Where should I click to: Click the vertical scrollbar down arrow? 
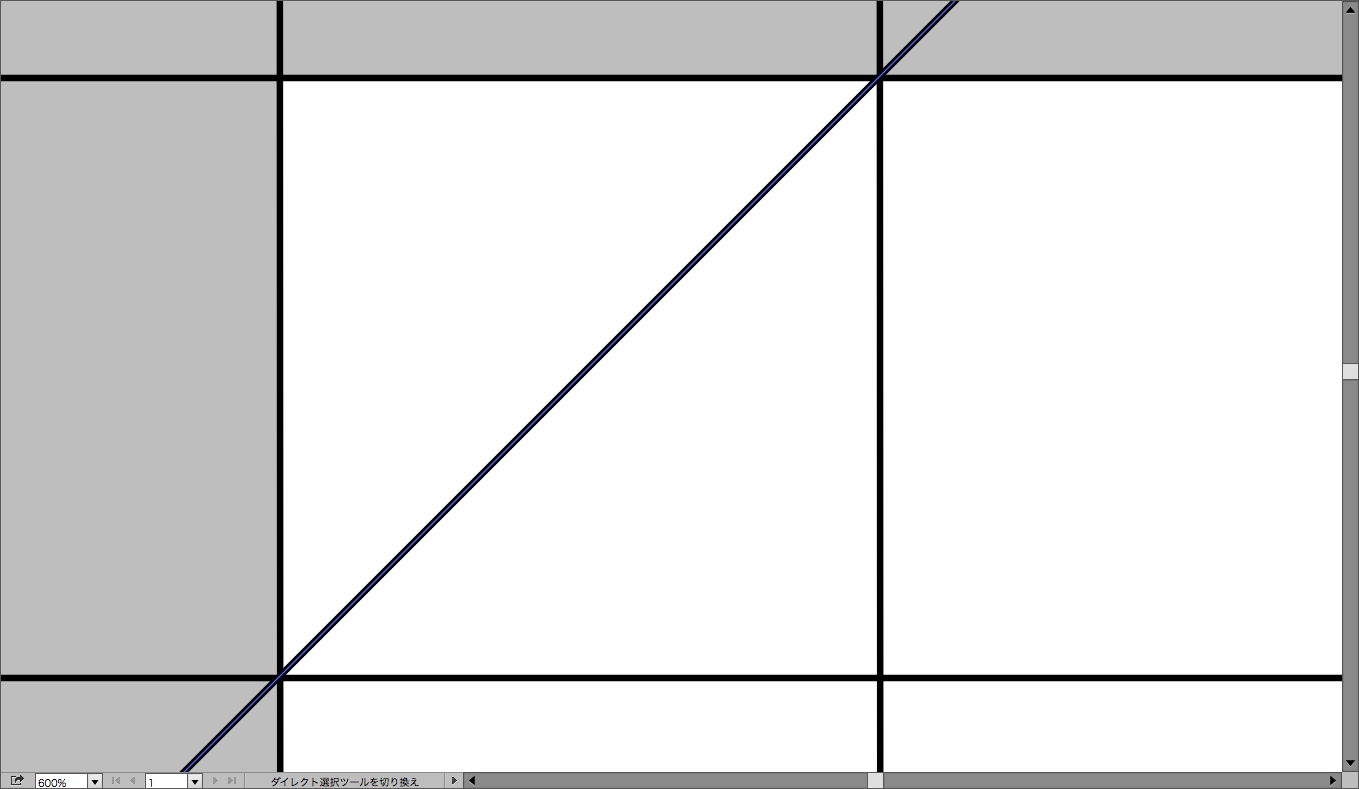click(1350, 764)
